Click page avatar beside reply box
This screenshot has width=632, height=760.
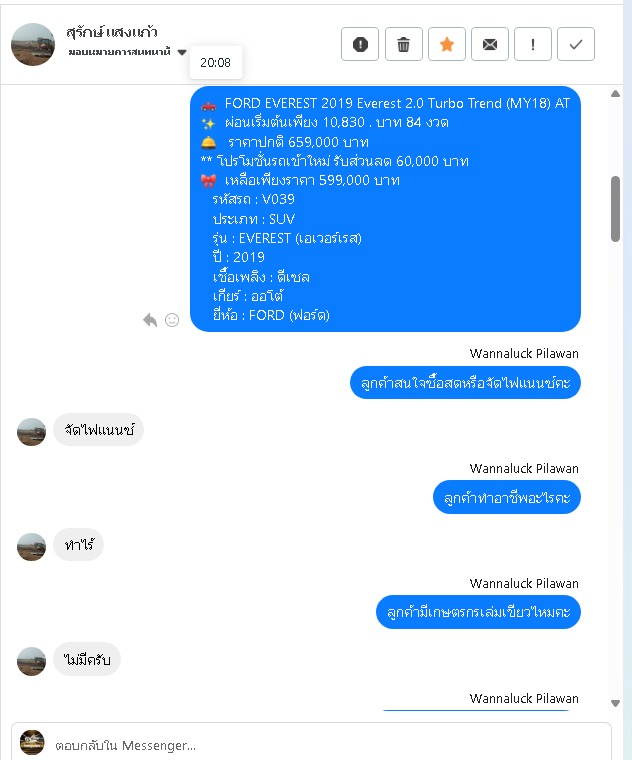(32, 743)
